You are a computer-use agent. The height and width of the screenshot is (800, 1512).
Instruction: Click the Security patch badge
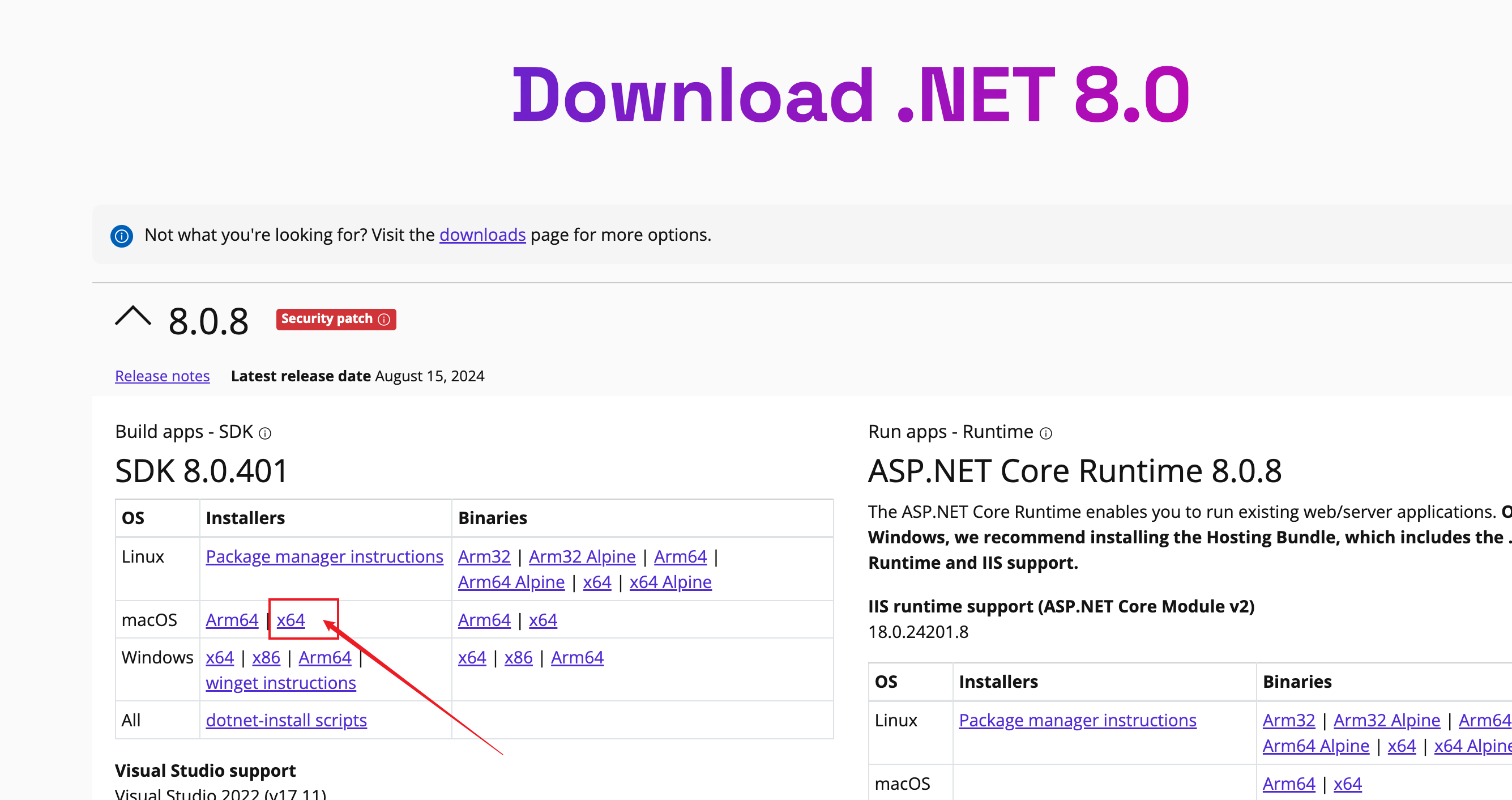[x=327, y=319]
